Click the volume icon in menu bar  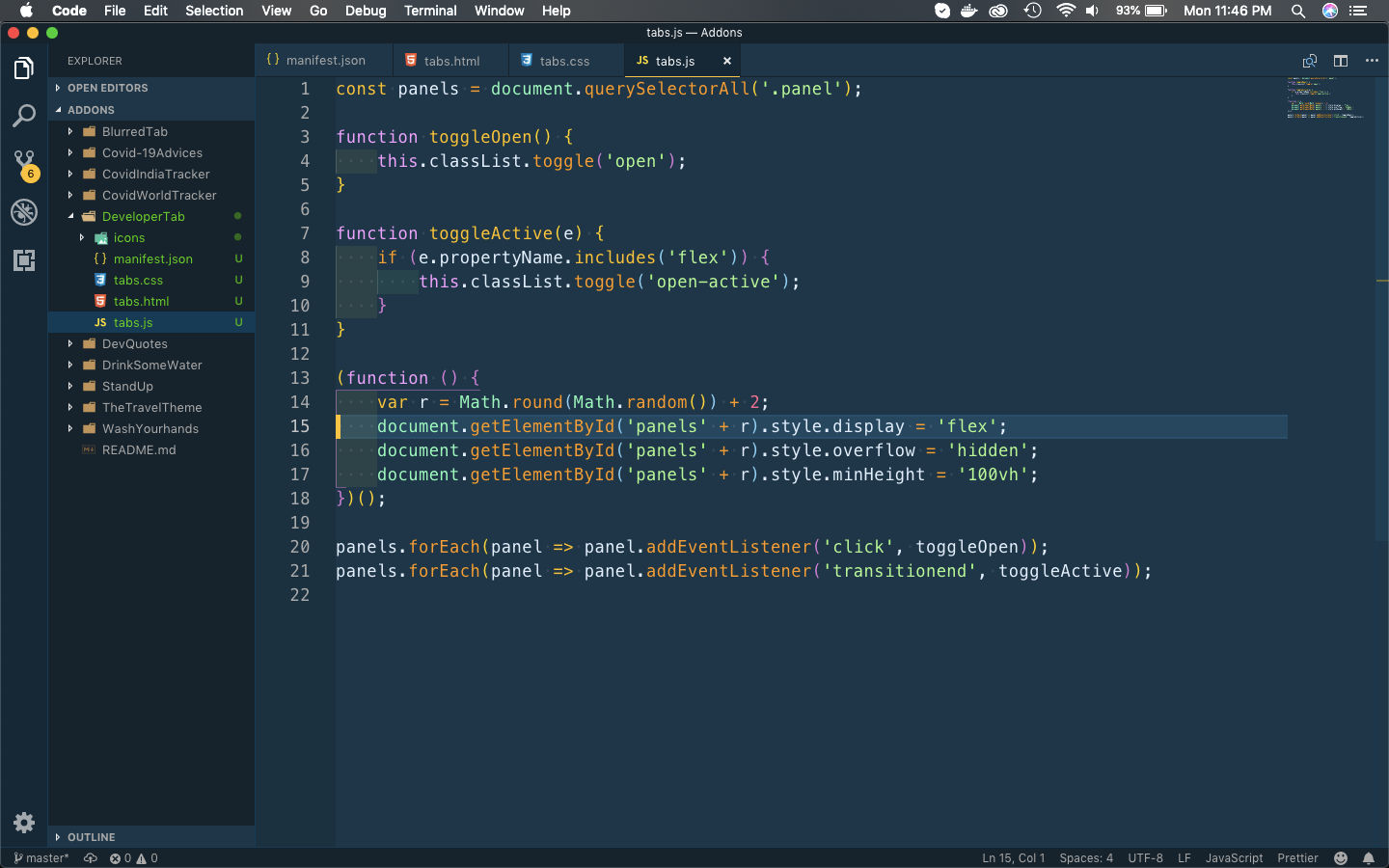(1092, 11)
